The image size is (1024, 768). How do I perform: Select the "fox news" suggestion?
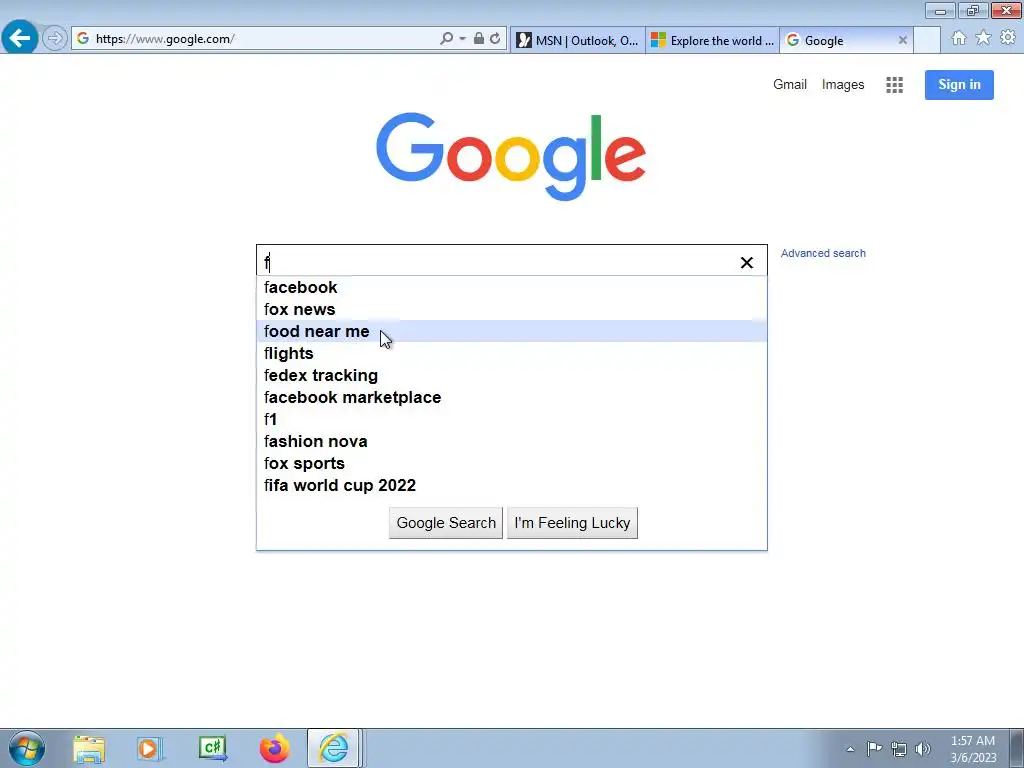coord(511,310)
